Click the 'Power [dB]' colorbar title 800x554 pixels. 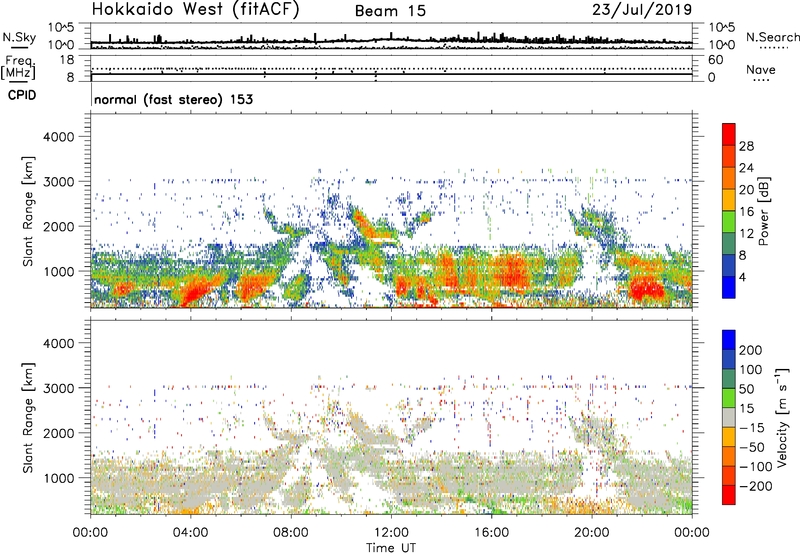(x=764, y=211)
